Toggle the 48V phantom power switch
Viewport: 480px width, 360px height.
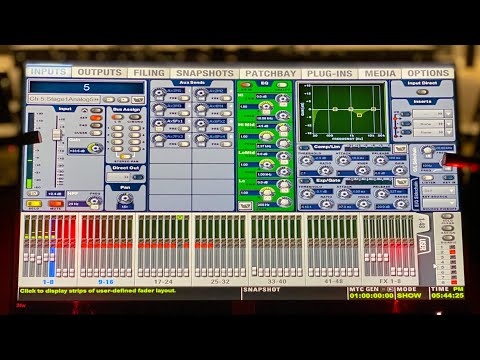point(96,118)
